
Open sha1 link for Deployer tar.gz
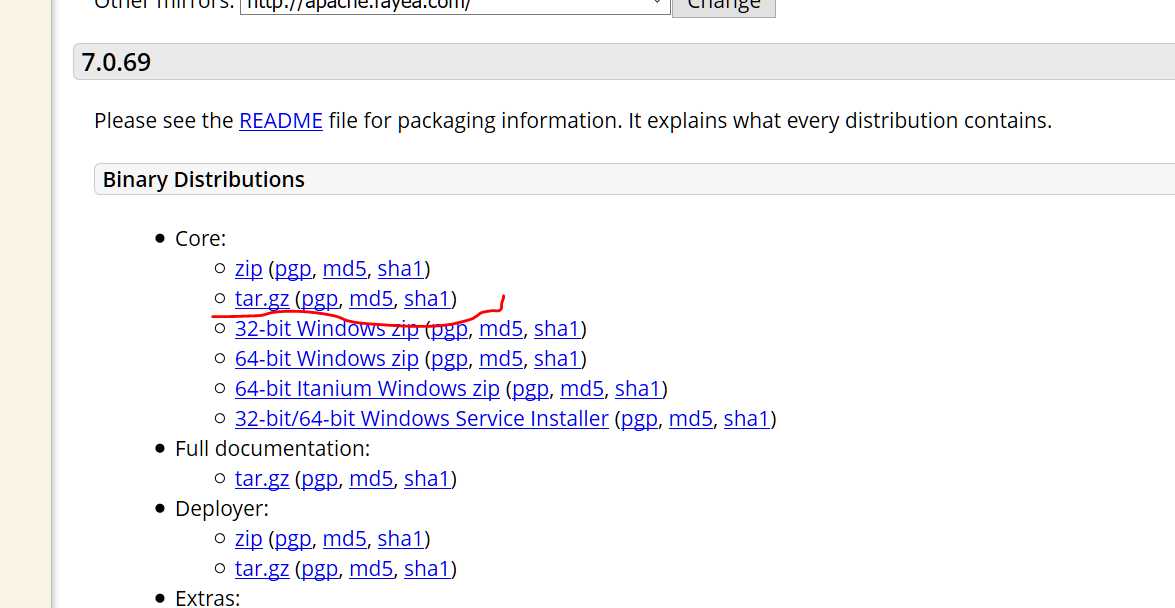coord(427,568)
